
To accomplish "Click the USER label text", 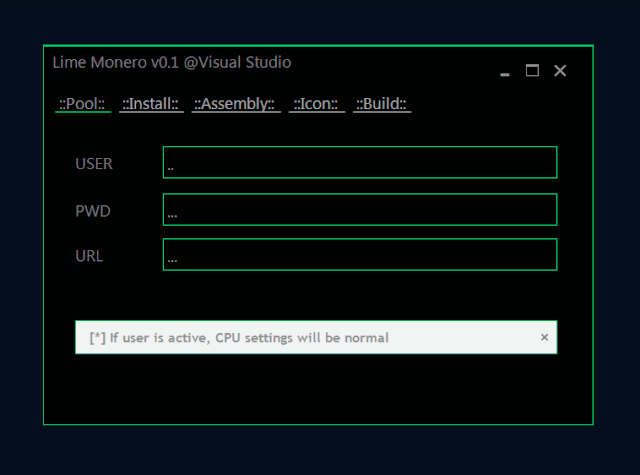I will 94,164.
